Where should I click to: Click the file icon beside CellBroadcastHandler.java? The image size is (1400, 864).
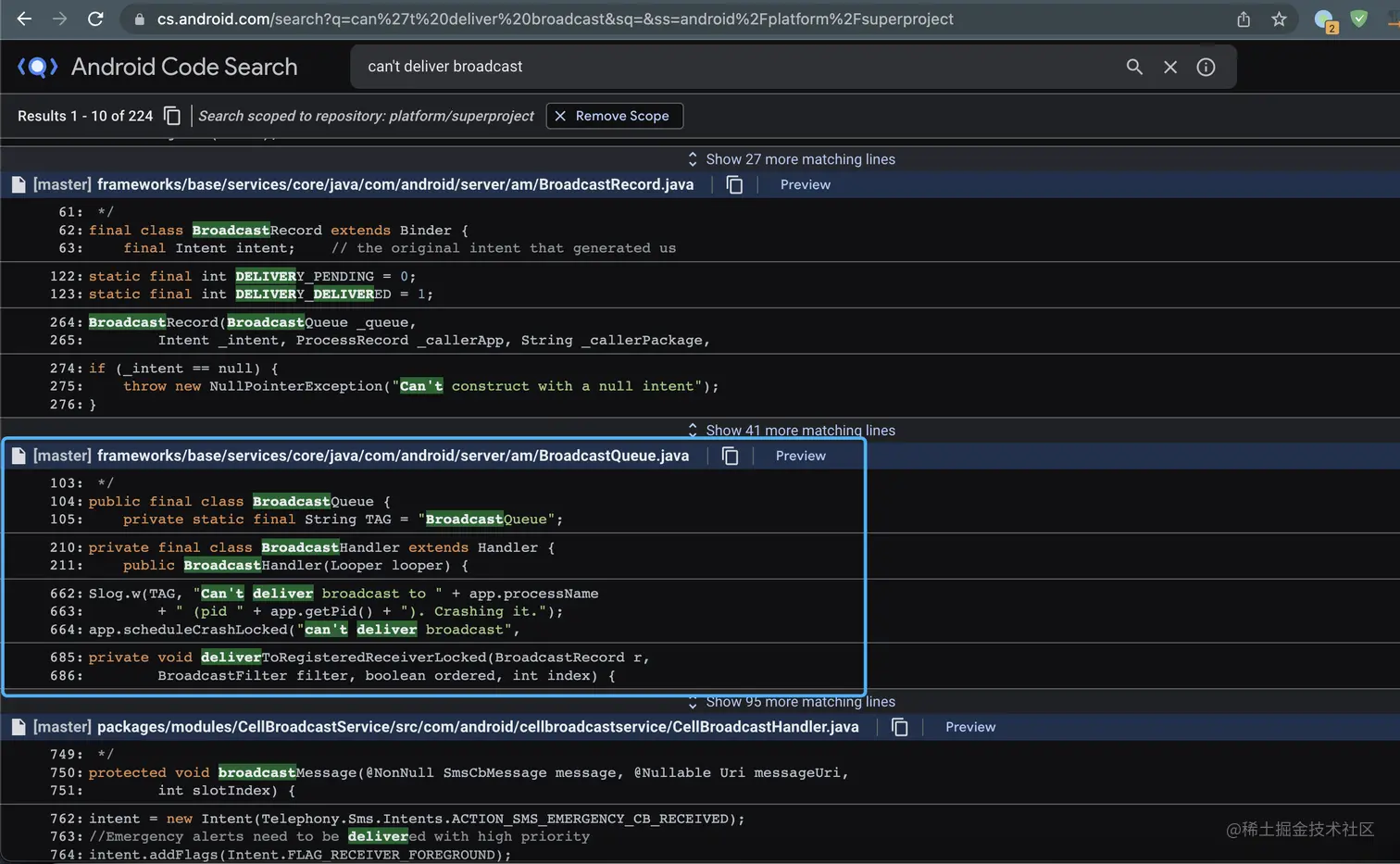19,727
